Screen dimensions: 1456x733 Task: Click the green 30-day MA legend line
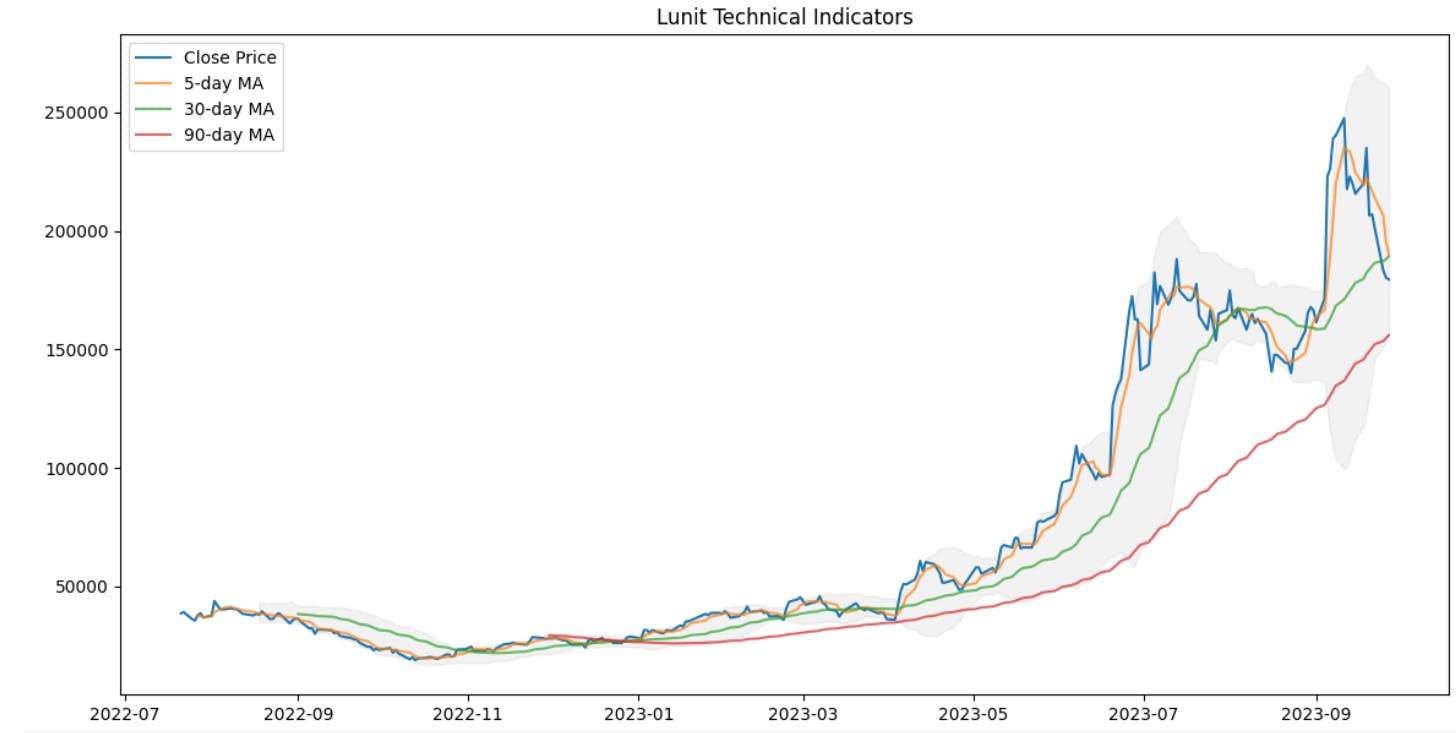pyautogui.click(x=154, y=110)
